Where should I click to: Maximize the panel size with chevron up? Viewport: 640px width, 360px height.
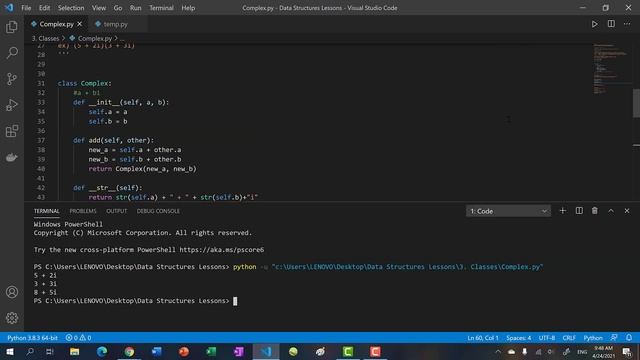click(x=611, y=211)
